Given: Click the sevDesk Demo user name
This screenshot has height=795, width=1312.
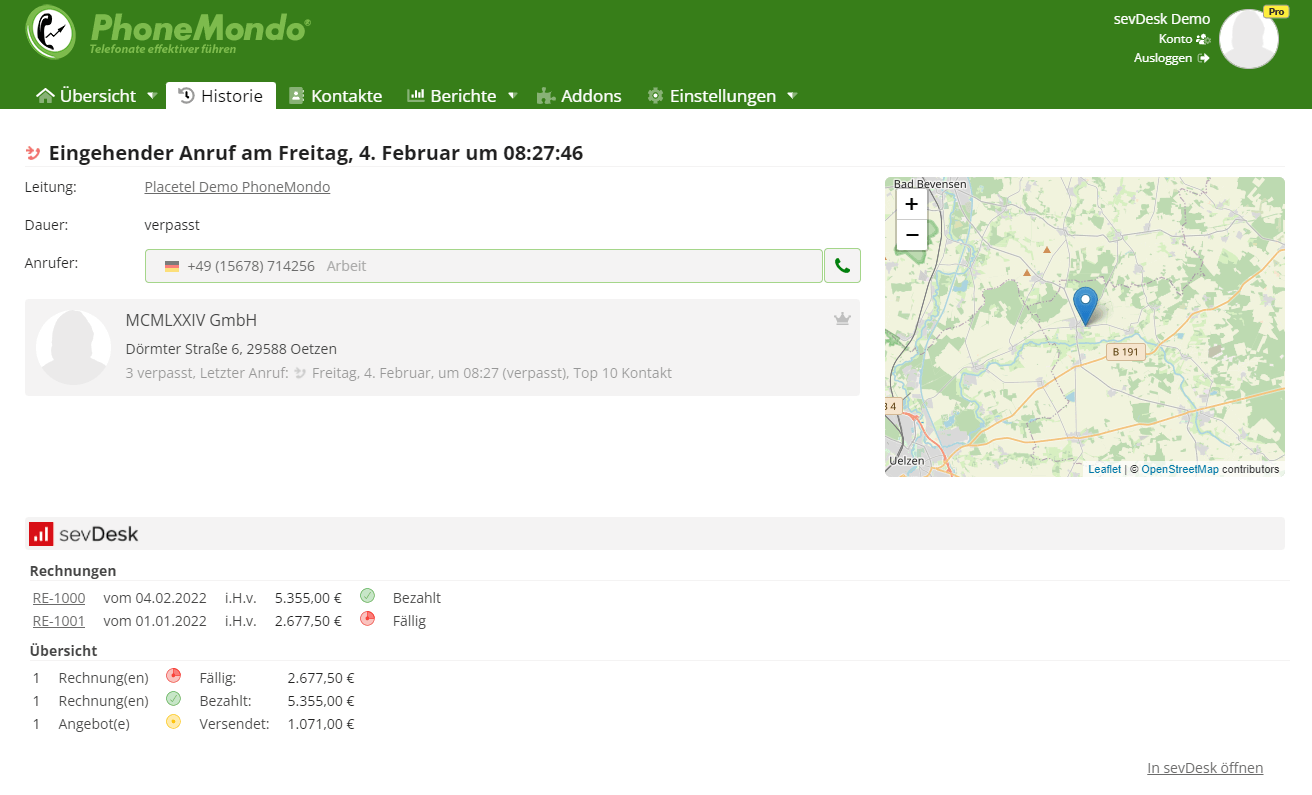Looking at the screenshot, I should 1162,19.
